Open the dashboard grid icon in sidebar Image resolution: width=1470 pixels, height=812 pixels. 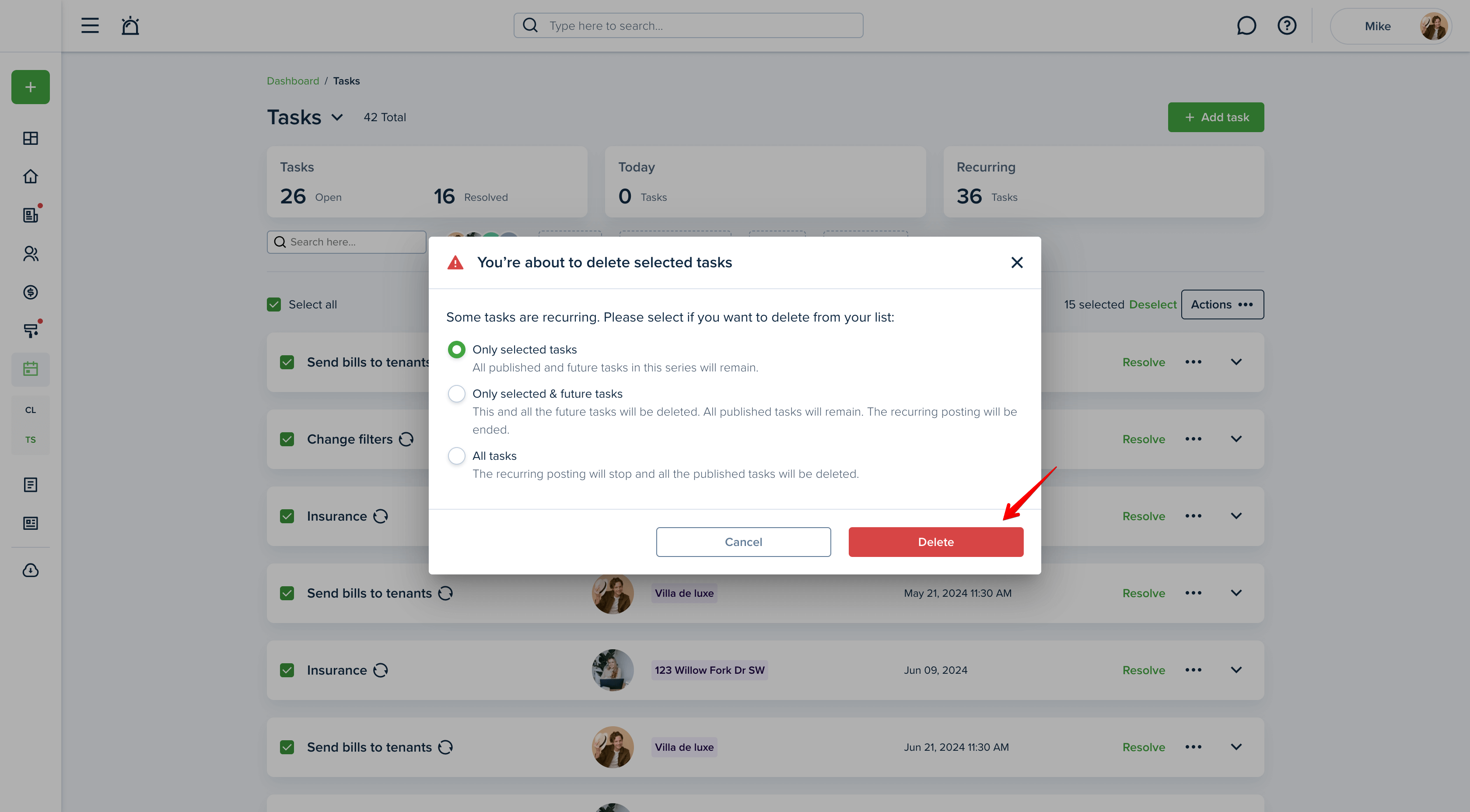[x=31, y=138]
